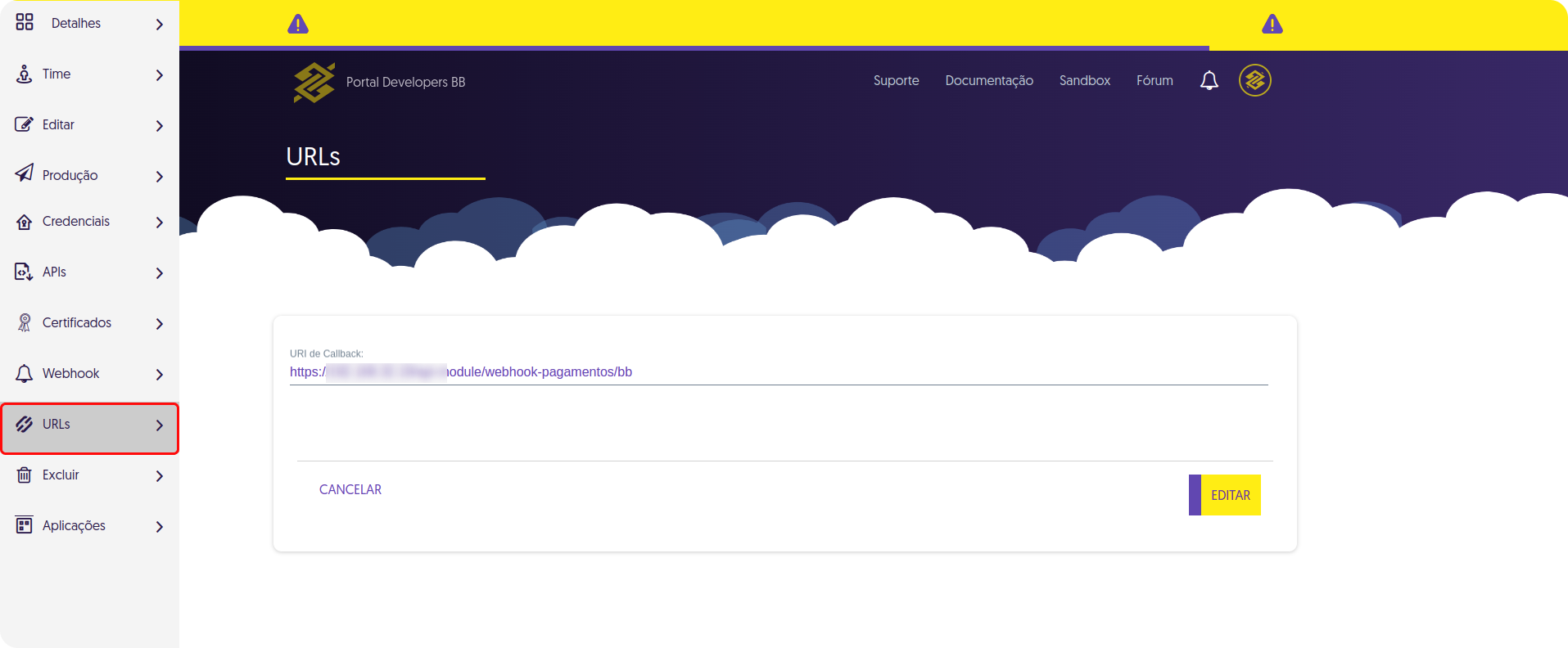Expand the APIs sidebar chevron

[x=160, y=273]
